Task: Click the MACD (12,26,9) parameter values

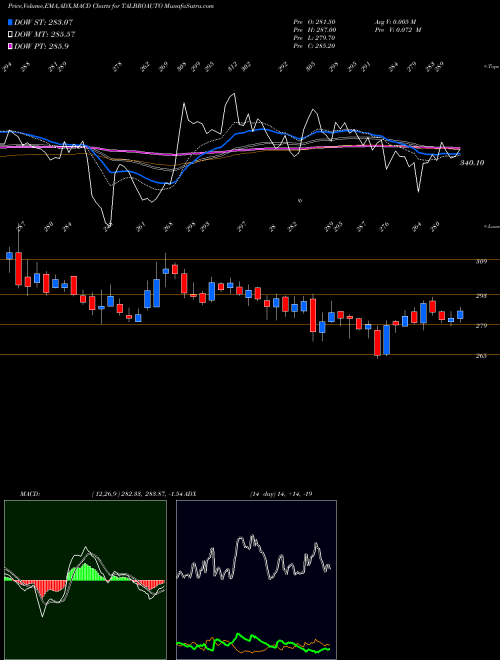Action: pyautogui.click(x=137, y=493)
